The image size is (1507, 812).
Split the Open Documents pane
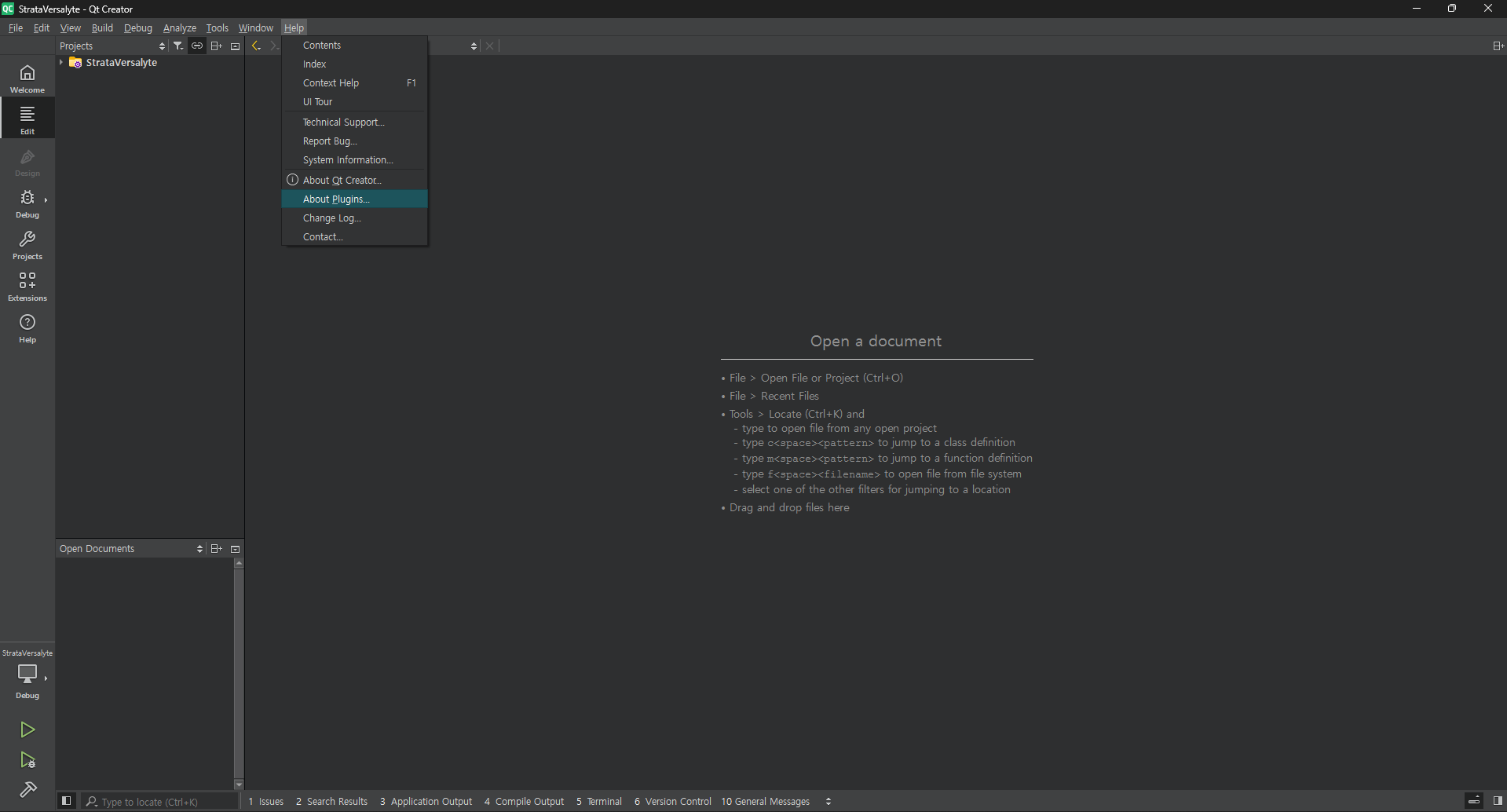click(x=216, y=549)
